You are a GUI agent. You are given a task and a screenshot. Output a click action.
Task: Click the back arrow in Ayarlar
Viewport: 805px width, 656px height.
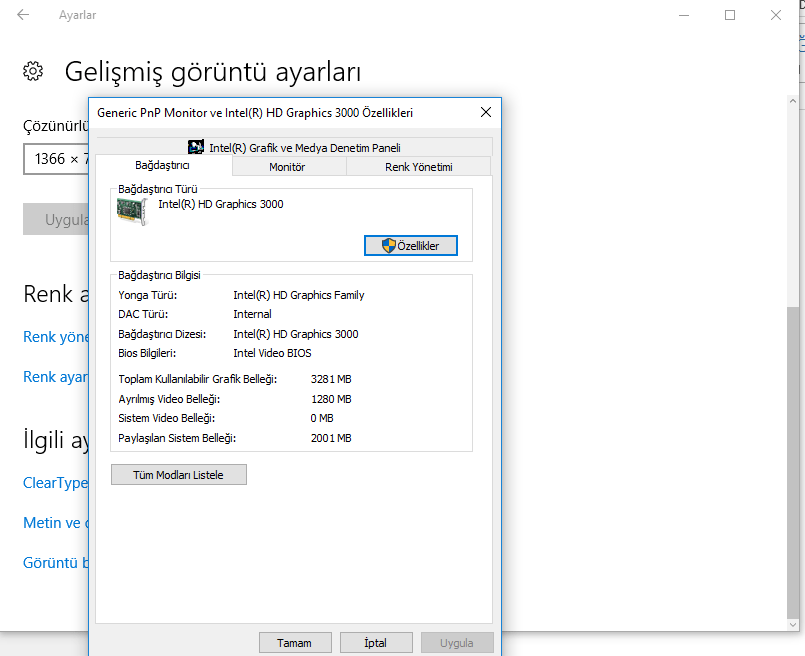22,15
